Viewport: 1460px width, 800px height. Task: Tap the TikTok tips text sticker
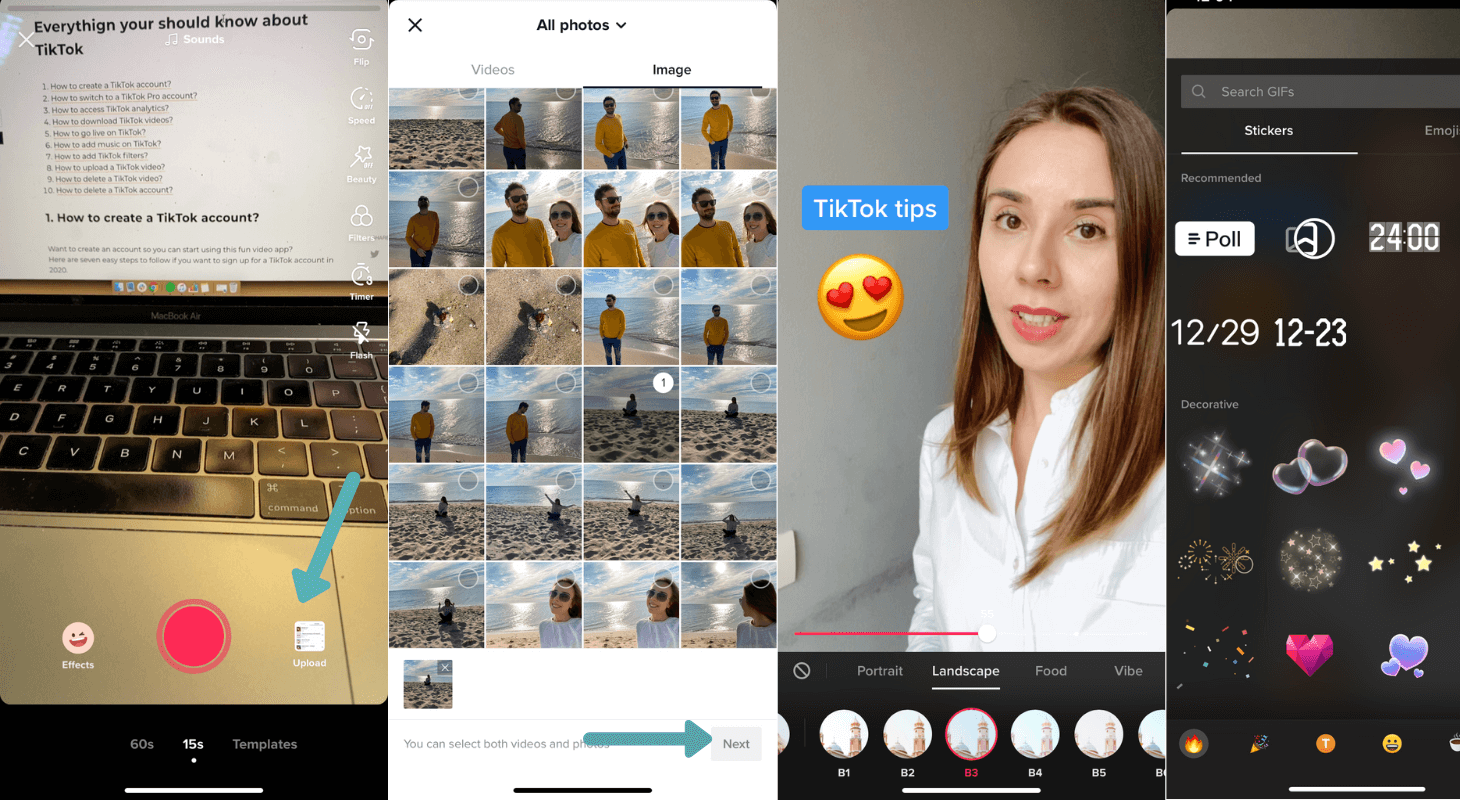pyautogui.click(x=875, y=208)
